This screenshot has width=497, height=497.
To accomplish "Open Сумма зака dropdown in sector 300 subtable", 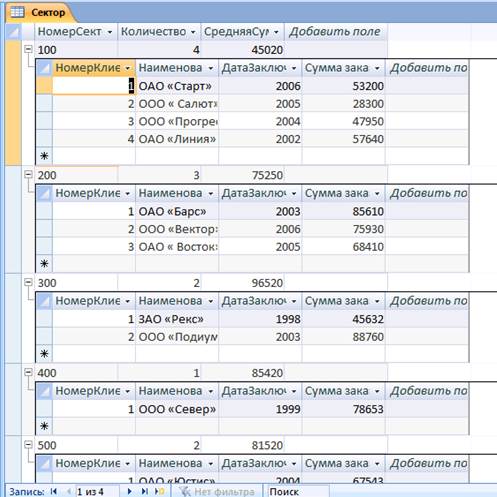I will point(377,301).
